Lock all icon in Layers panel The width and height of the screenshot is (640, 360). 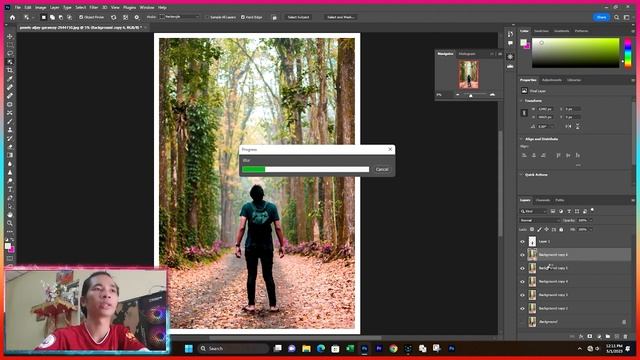coord(561,229)
